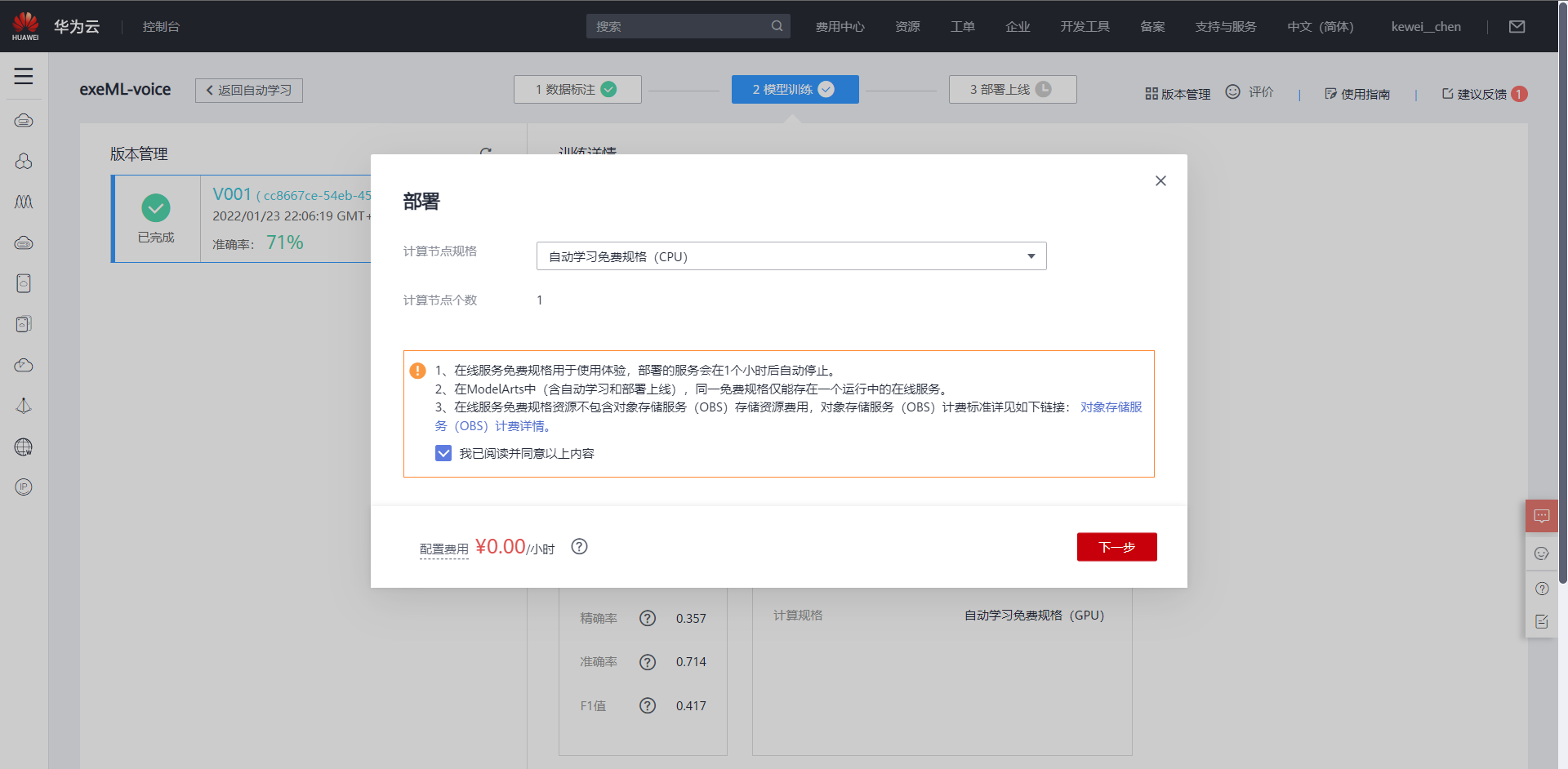This screenshot has width=1568, height=769.
Task: Click the IP circle sidebar icon
Action: [24, 487]
